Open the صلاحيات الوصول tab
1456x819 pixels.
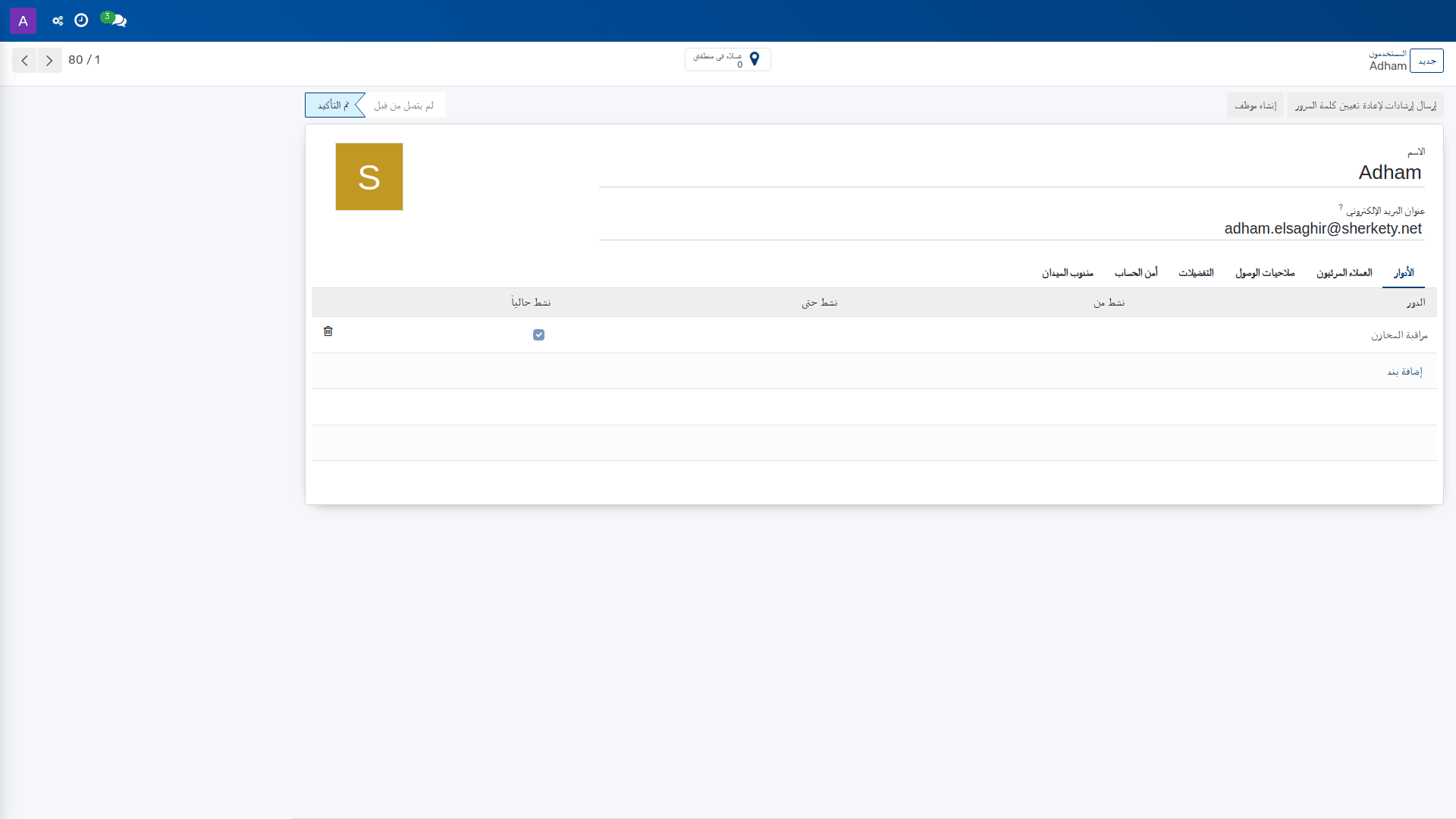[x=1265, y=273]
